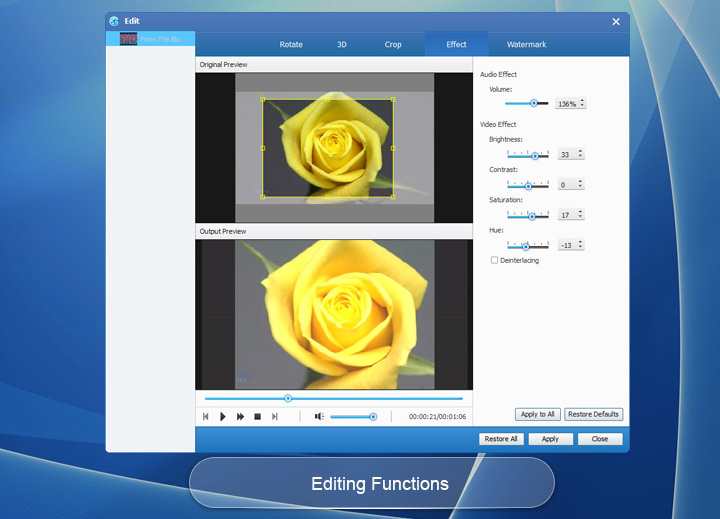Switch to the Rotate tab
This screenshot has height=519, width=720.
pyautogui.click(x=291, y=45)
